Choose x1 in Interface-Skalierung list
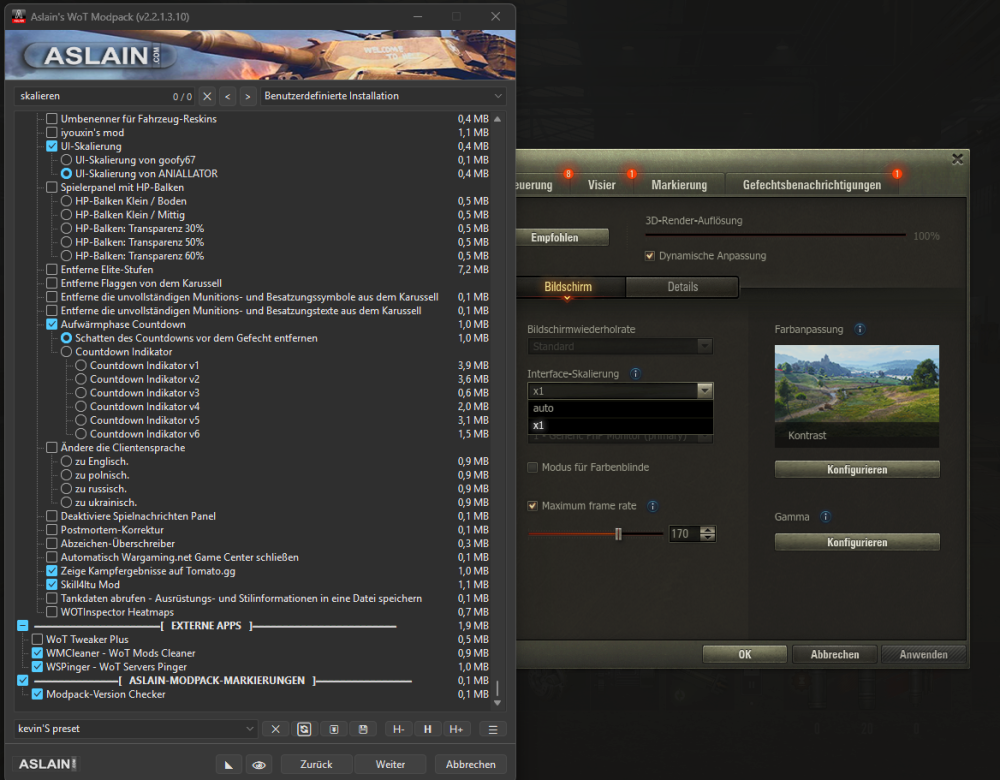Viewport: 1000px width, 780px height. (620, 425)
